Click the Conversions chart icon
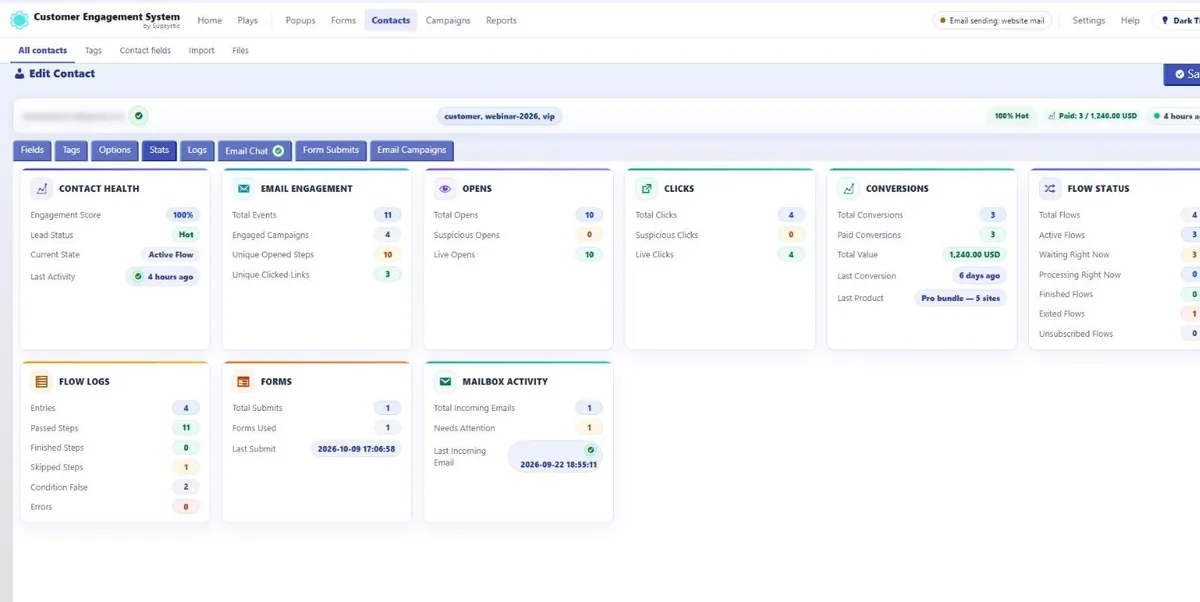Screen dimensions: 1200x602 click(849, 188)
